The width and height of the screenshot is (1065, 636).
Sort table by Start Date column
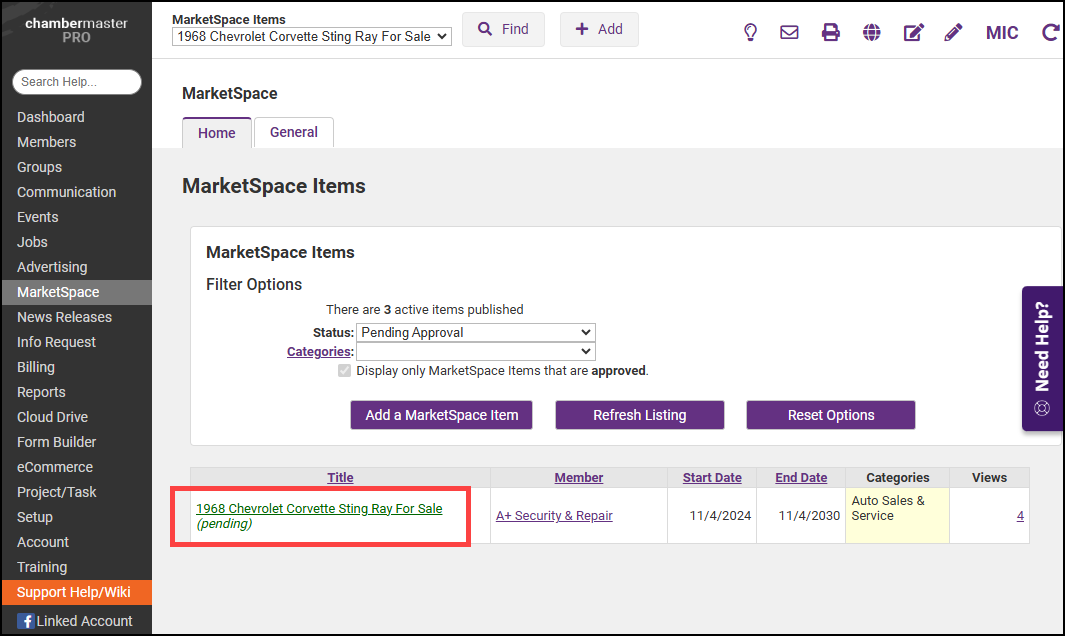click(712, 478)
